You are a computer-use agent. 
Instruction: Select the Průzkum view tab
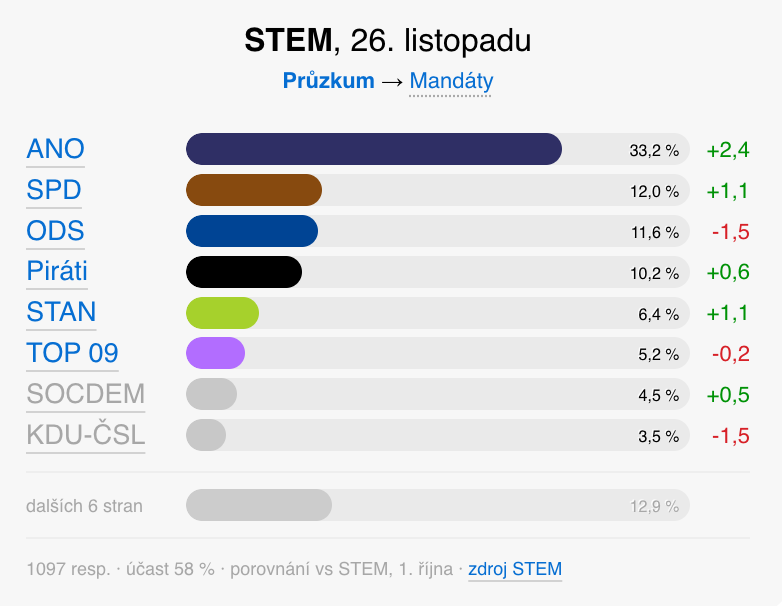[328, 81]
